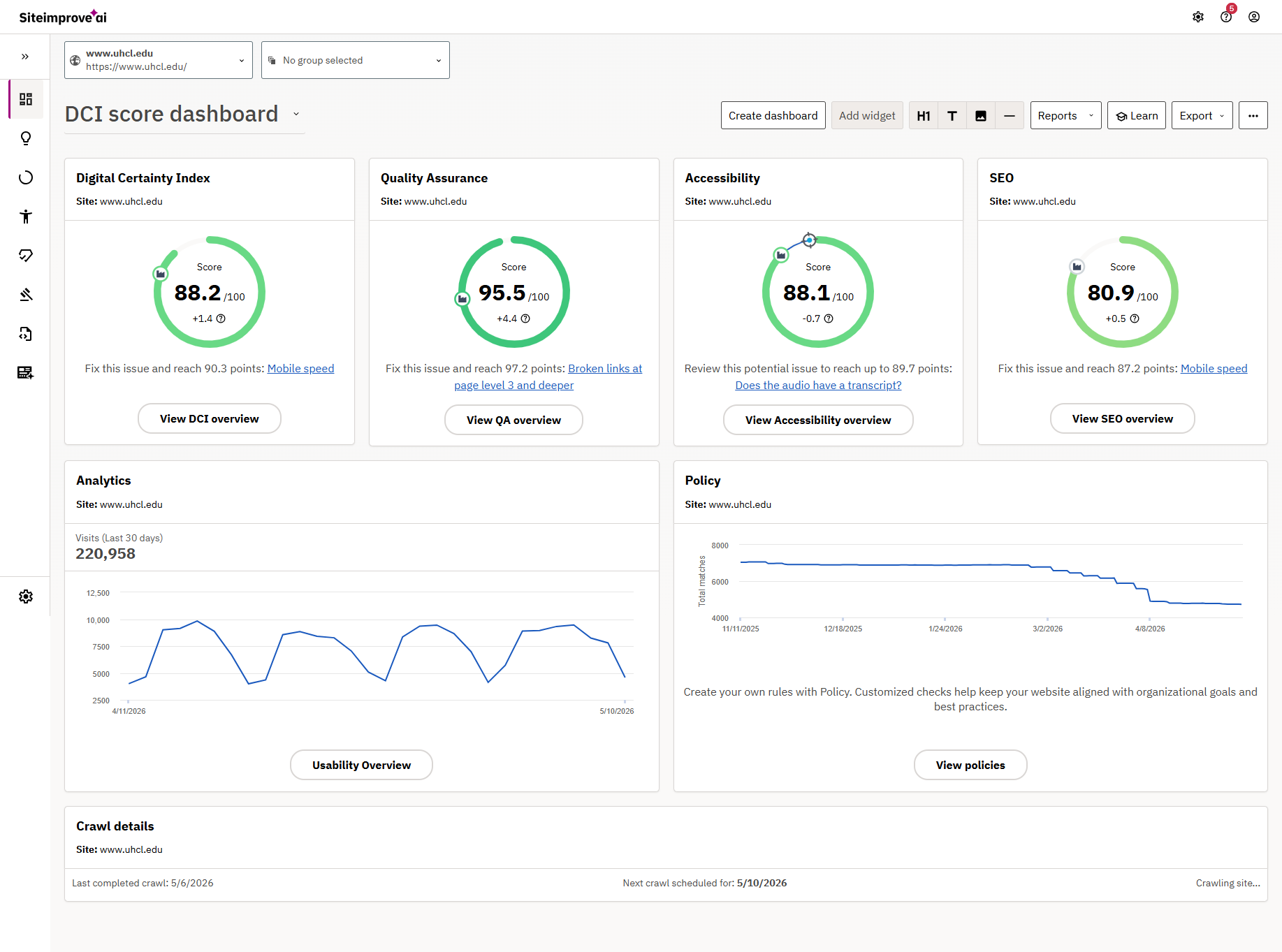The width and height of the screenshot is (1282, 952).
Task: Click Add widget button
Action: (867, 115)
